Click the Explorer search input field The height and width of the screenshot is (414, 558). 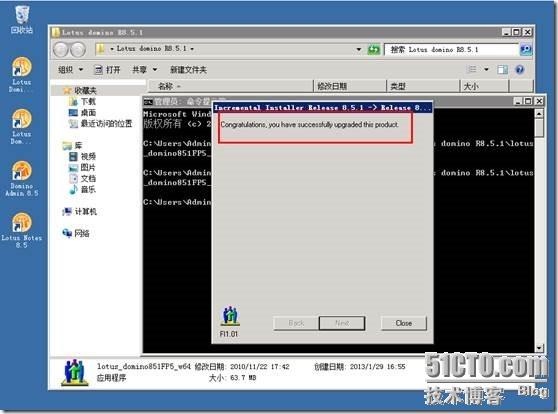click(451, 49)
